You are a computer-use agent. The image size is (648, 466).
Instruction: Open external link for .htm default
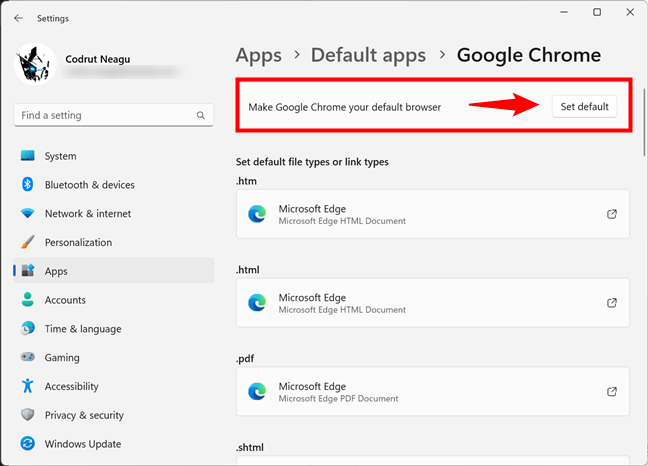[x=612, y=214]
